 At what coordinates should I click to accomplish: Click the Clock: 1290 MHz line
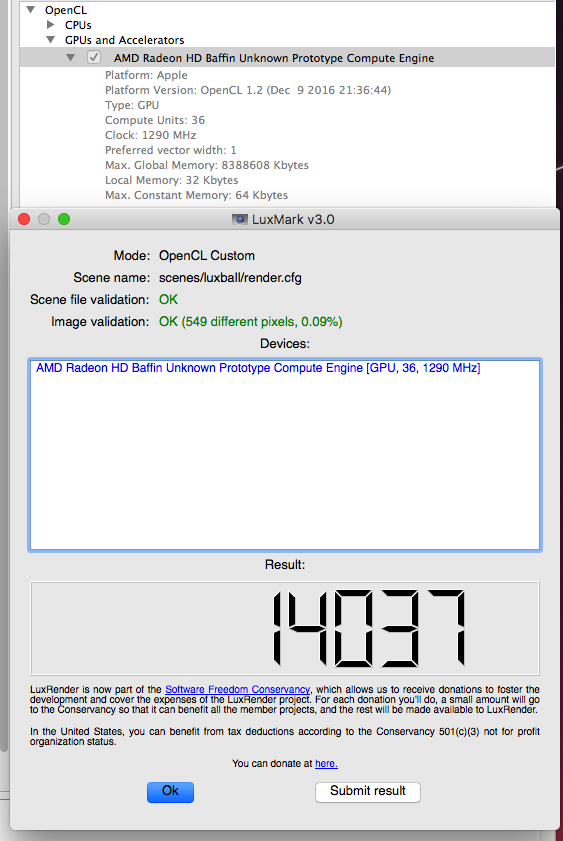[x=151, y=135]
